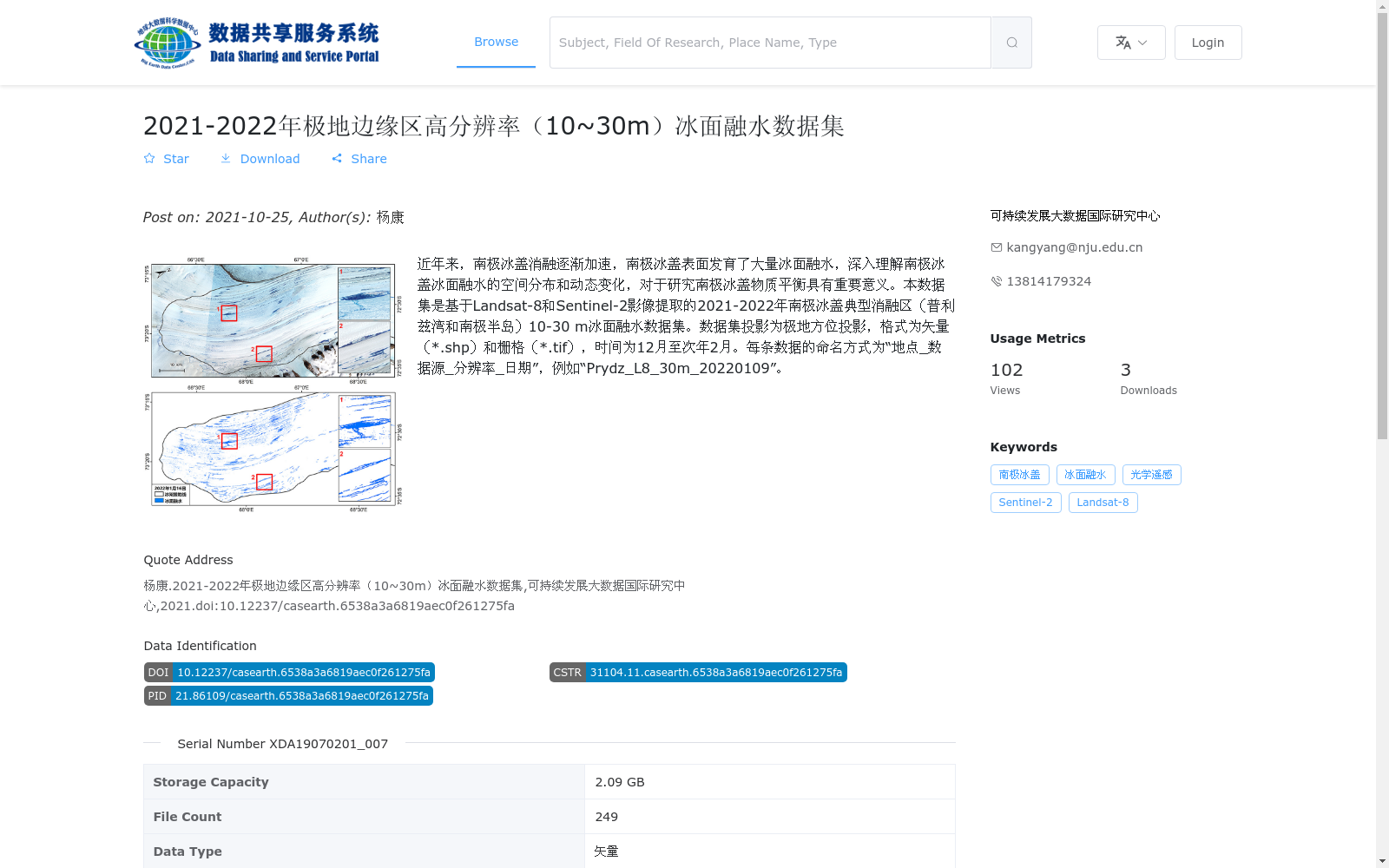Screen dimensions: 1389x868
Task: Click the 冰面融水 keyword tag
Action: (x=1085, y=475)
